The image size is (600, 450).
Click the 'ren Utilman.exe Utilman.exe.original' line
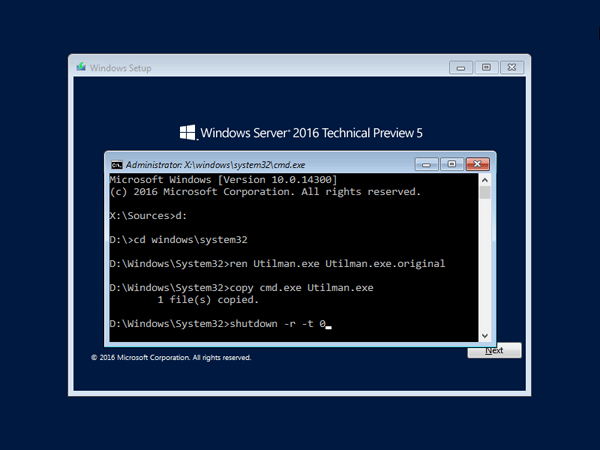pos(277,264)
